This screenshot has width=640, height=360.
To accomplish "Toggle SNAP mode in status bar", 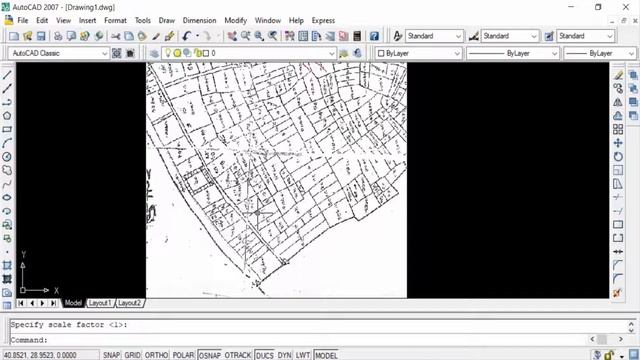I will pyautogui.click(x=111, y=355).
